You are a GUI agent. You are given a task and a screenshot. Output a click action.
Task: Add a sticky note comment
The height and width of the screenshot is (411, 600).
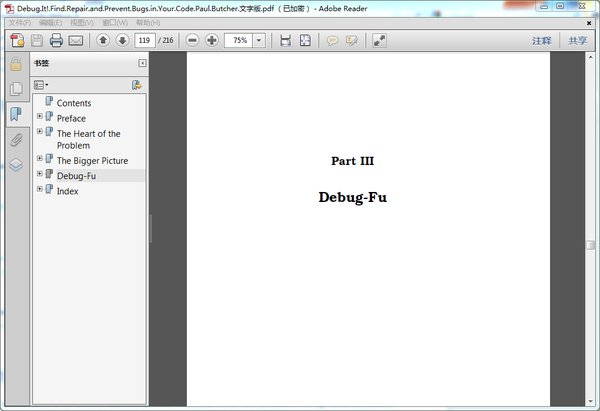coord(332,40)
